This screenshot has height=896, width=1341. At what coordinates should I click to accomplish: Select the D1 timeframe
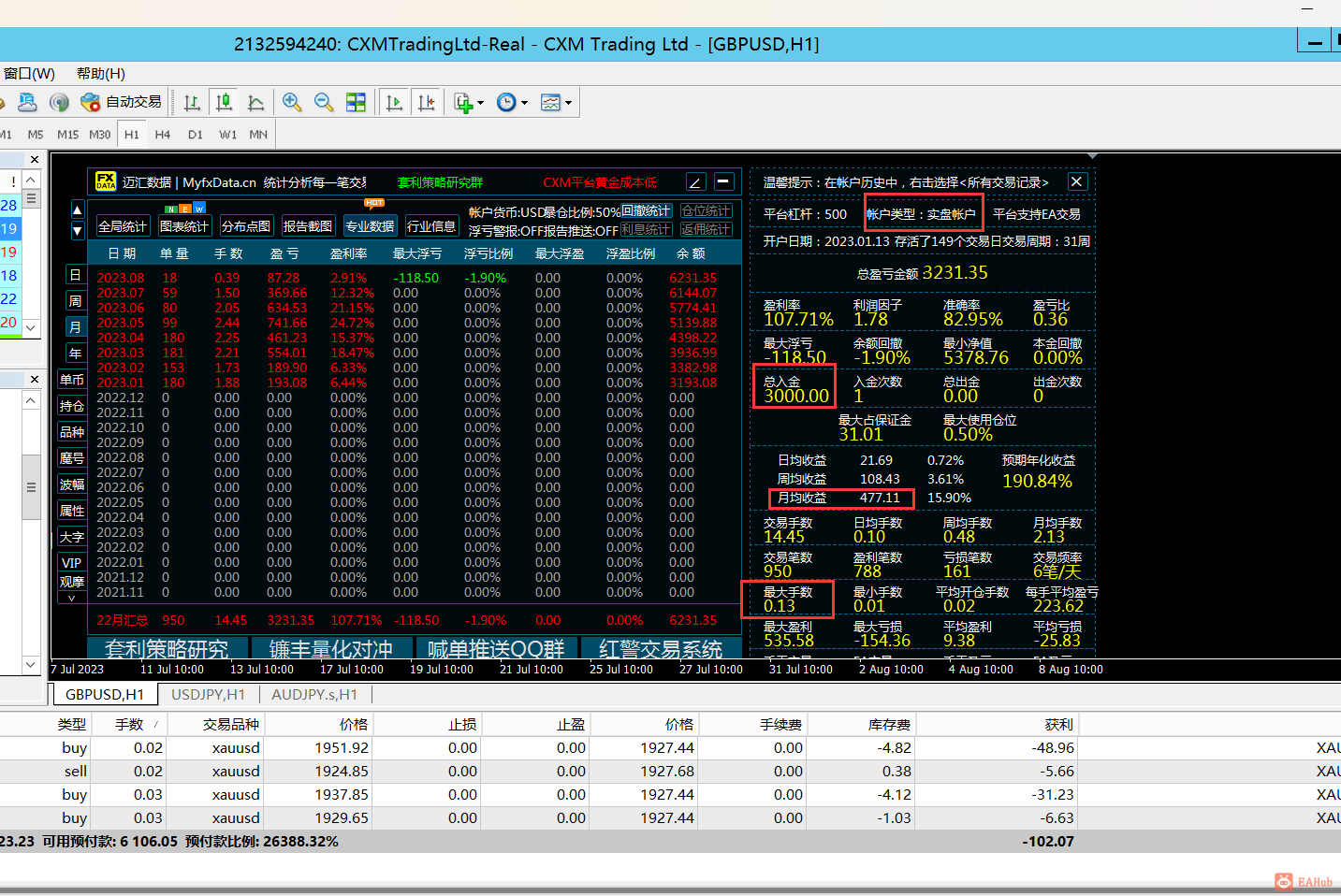pyautogui.click(x=196, y=135)
